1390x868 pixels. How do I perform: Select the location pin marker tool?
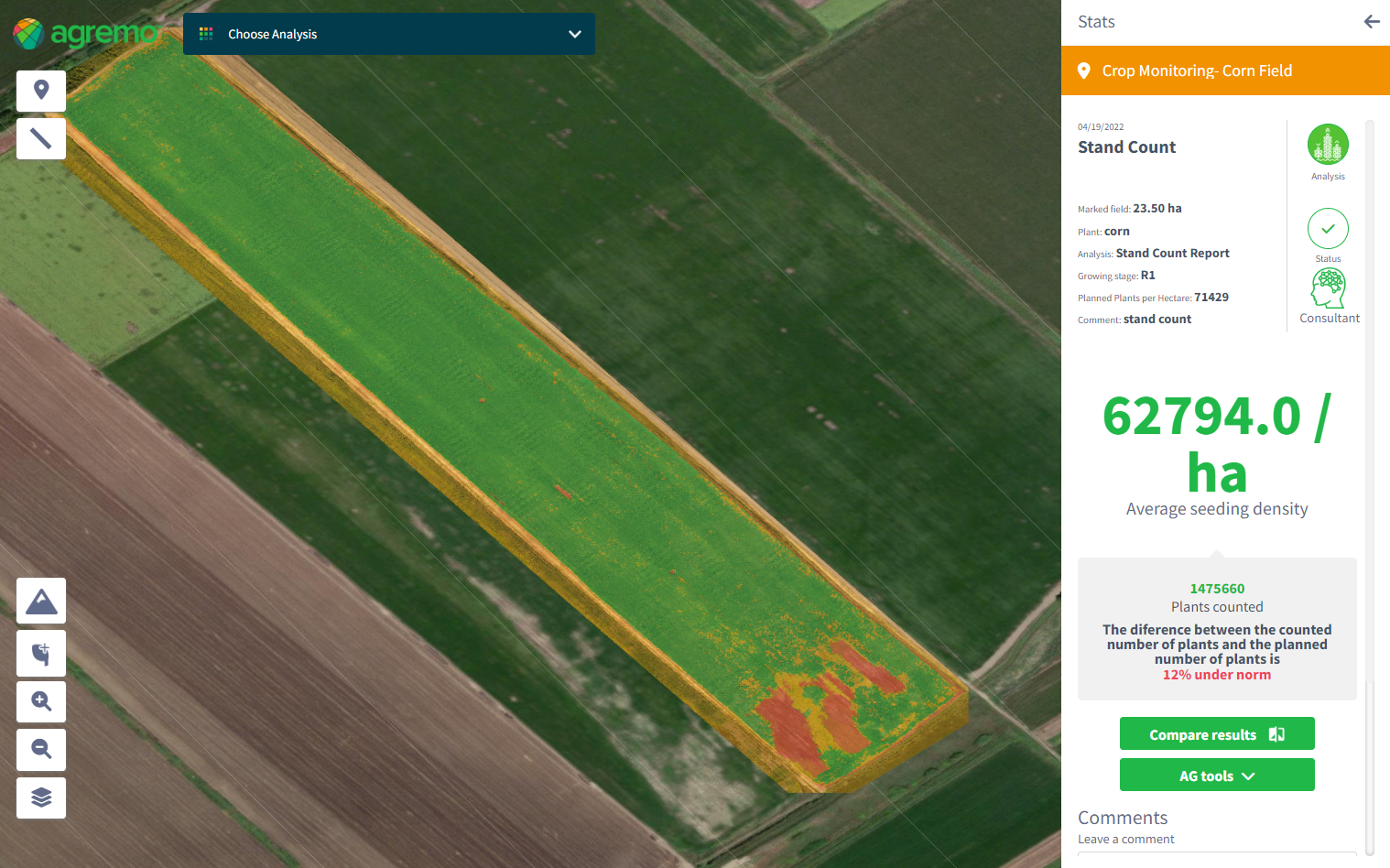click(41, 91)
